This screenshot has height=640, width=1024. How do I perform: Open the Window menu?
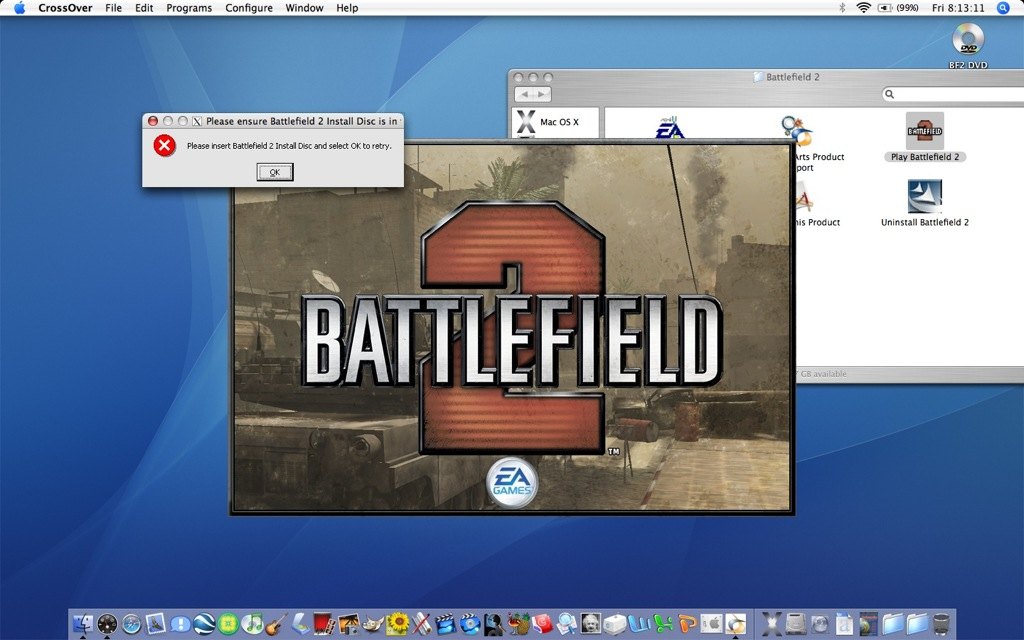tap(304, 8)
